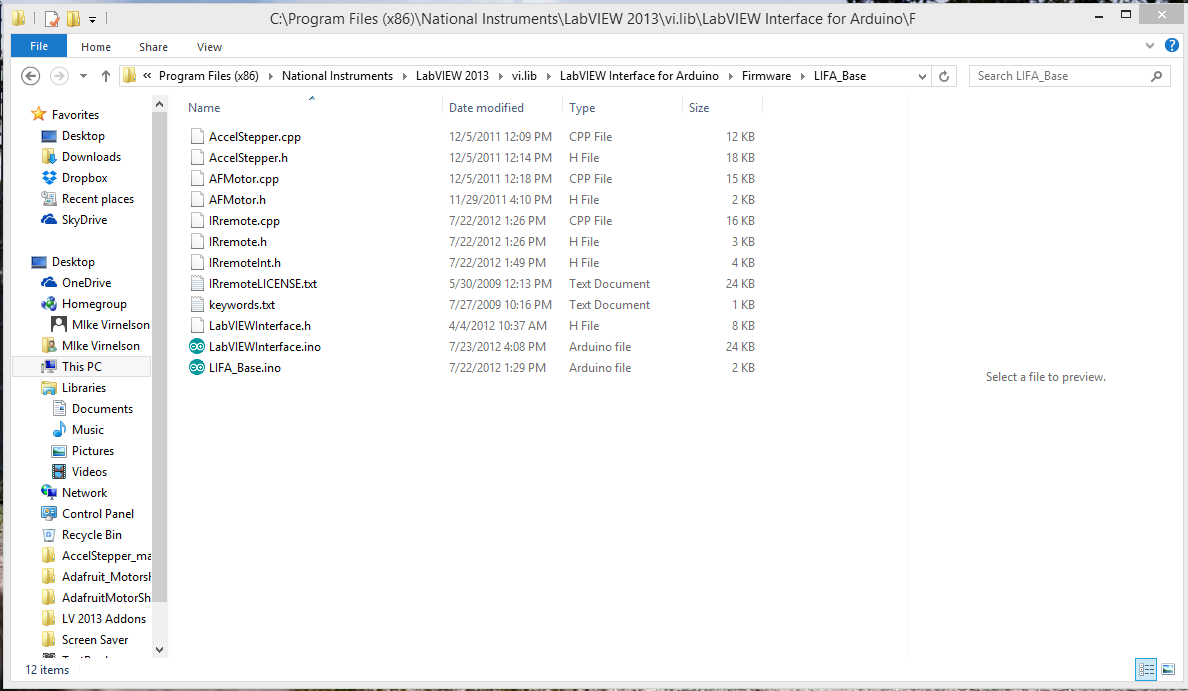Open the Help question mark icon
The width and height of the screenshot is (1188, 691).
pyautogui.click(x=1171, y=45)
